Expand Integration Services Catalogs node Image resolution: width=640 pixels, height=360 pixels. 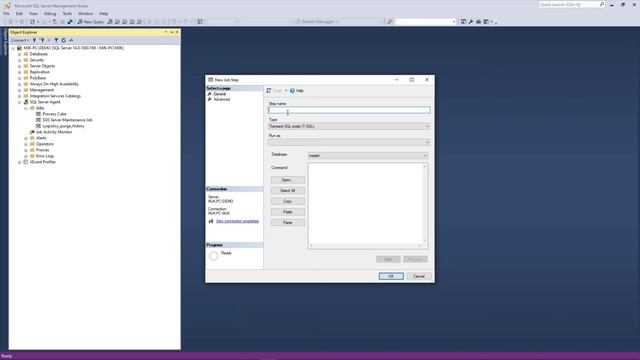point(20,96)
